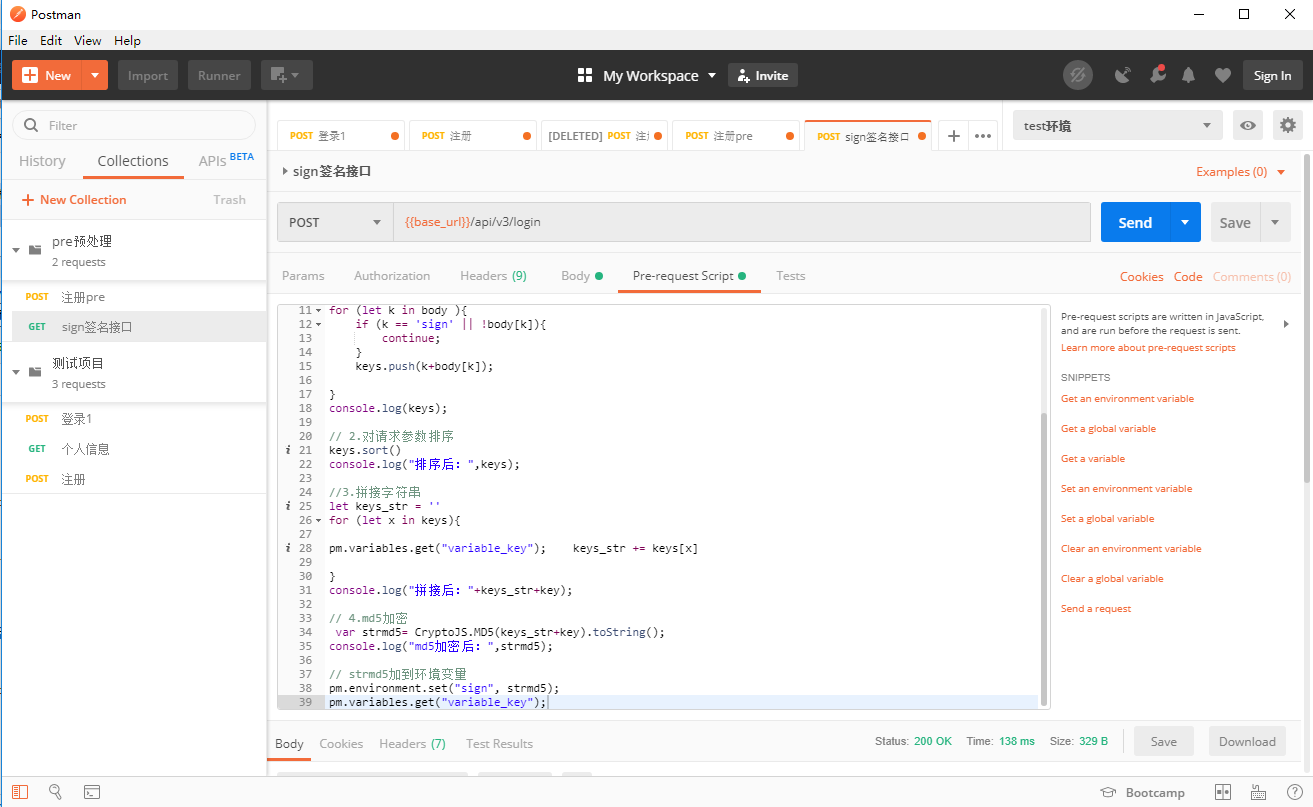Image resolution: width=1313 pixels, height=807 pixels.
Task: Click the request URL input field
Action: click(742, 222)
